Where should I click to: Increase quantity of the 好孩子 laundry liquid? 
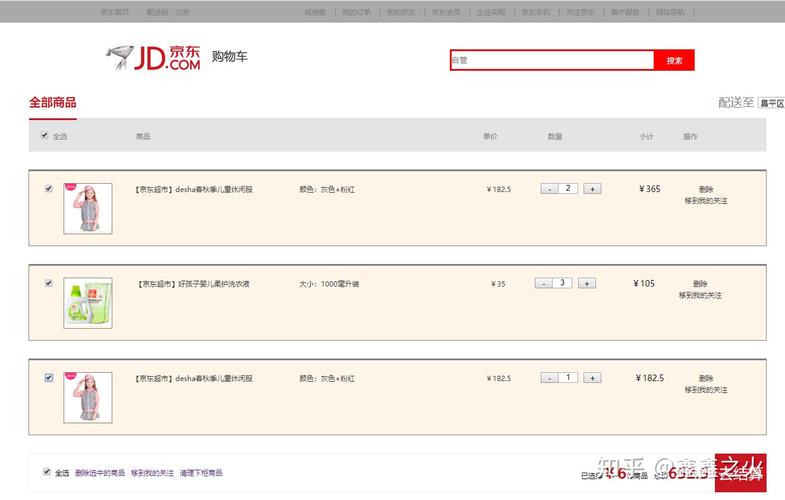coord(587,284)
